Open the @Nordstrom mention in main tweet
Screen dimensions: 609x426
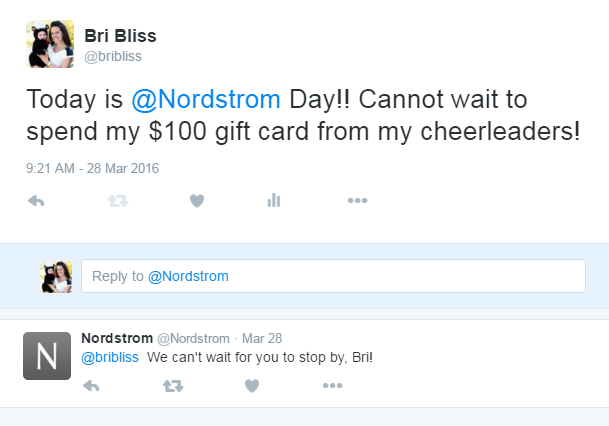207,100
